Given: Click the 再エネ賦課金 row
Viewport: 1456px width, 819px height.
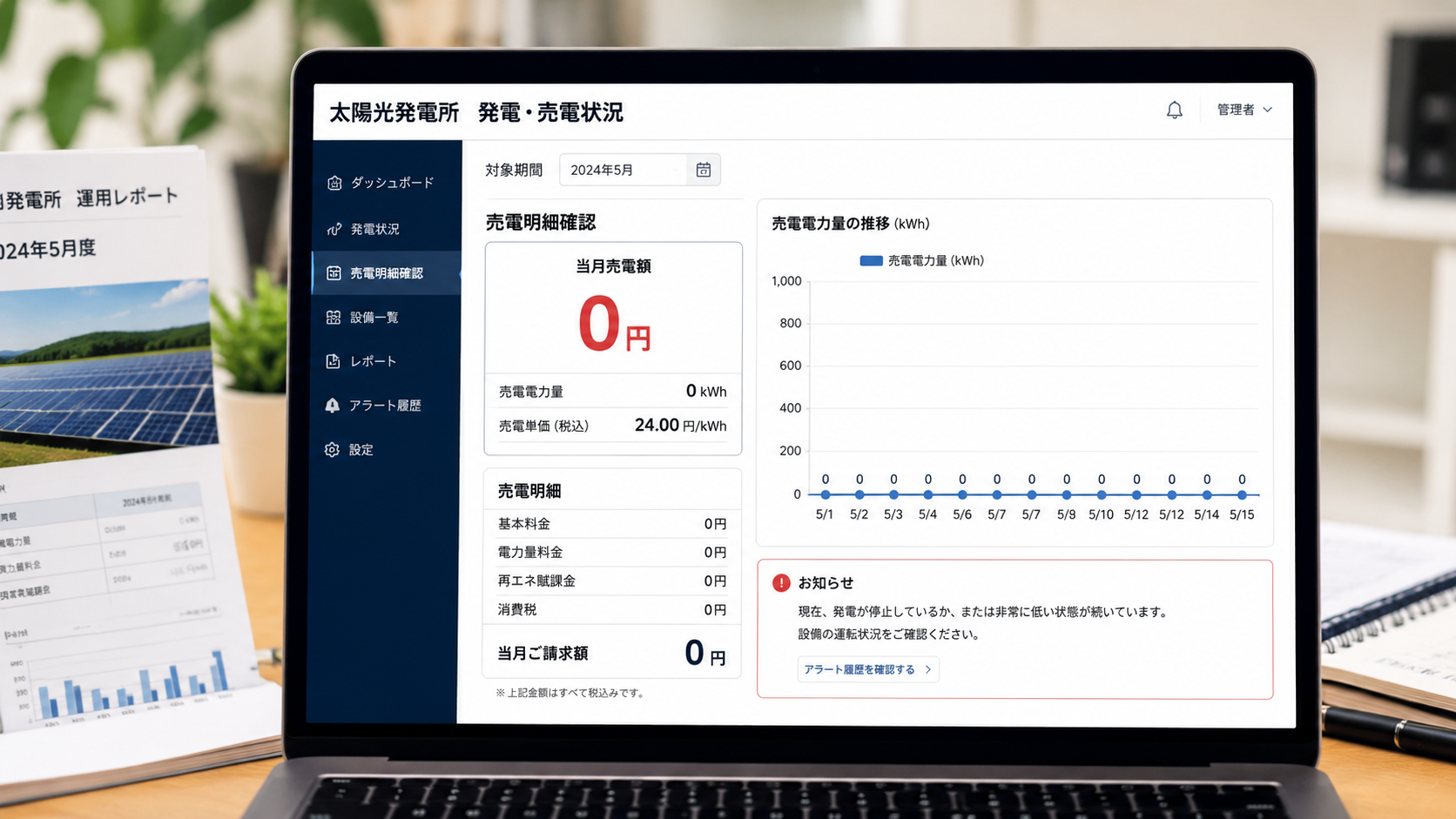Looking at the screenshot, I should 612,581.
